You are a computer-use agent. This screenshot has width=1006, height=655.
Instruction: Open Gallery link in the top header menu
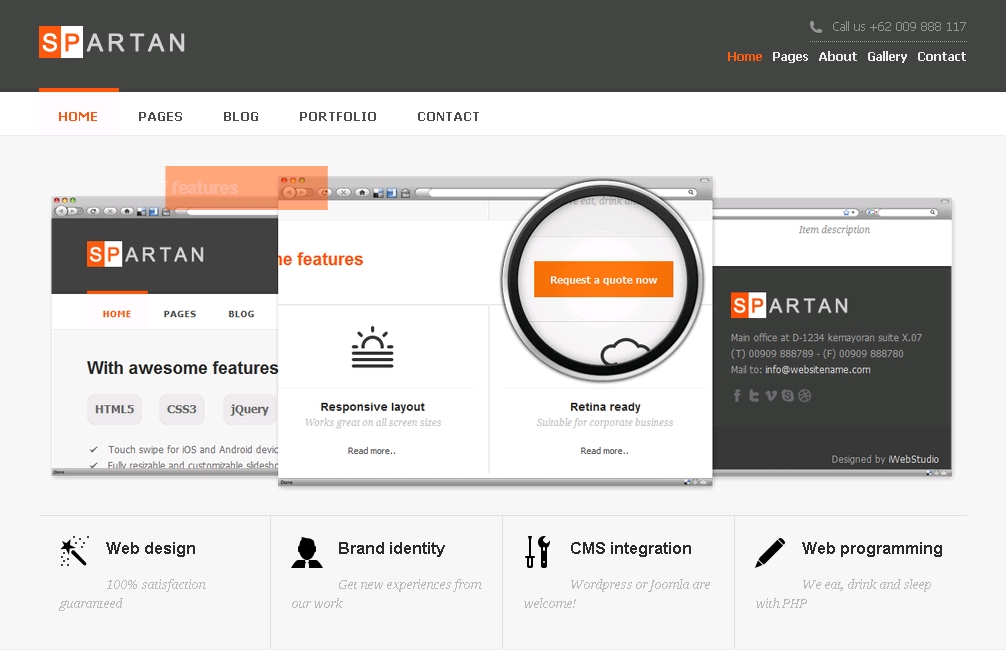tap(887, 57)
